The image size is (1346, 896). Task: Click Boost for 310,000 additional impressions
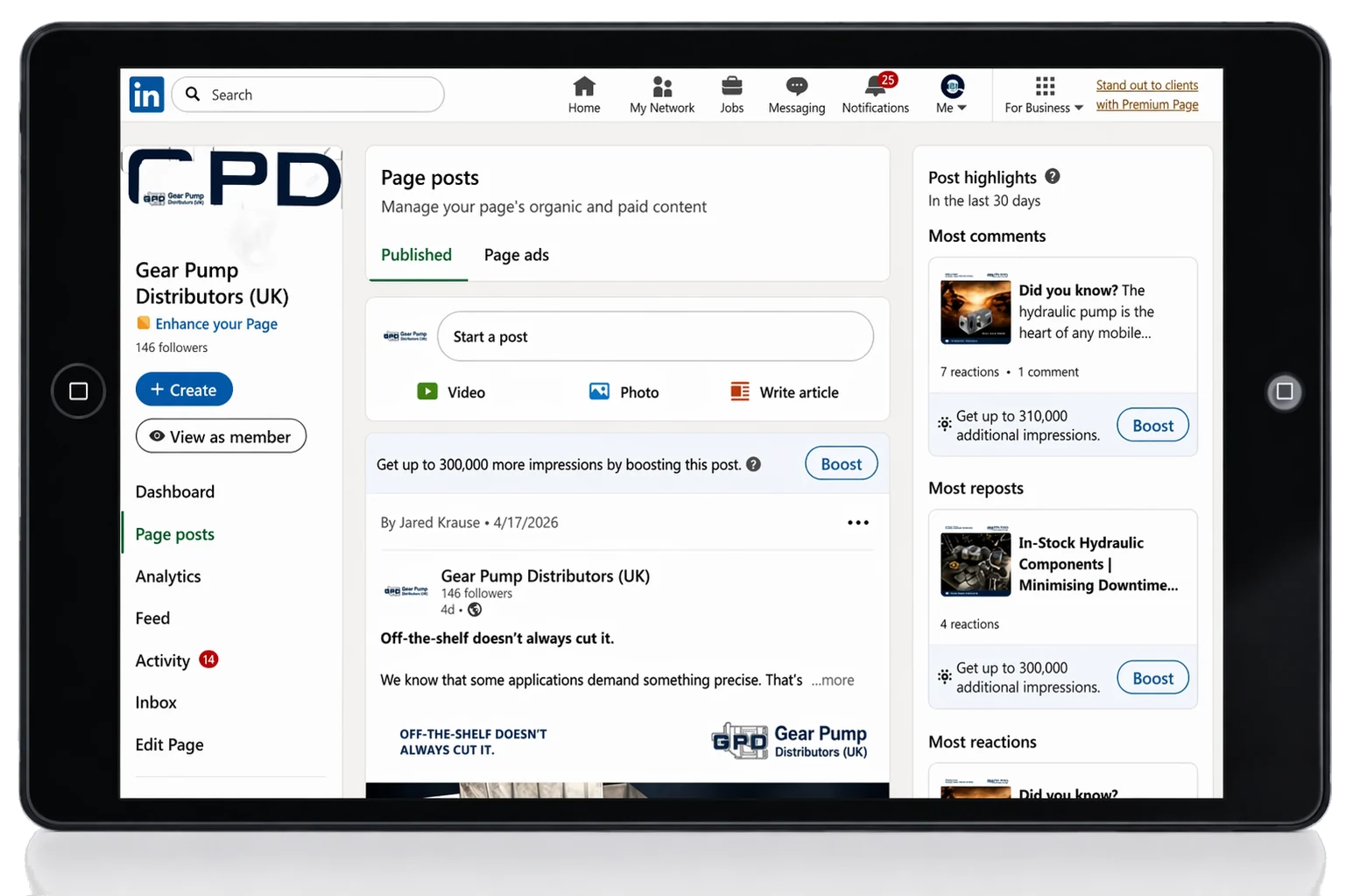point(1152,426)
